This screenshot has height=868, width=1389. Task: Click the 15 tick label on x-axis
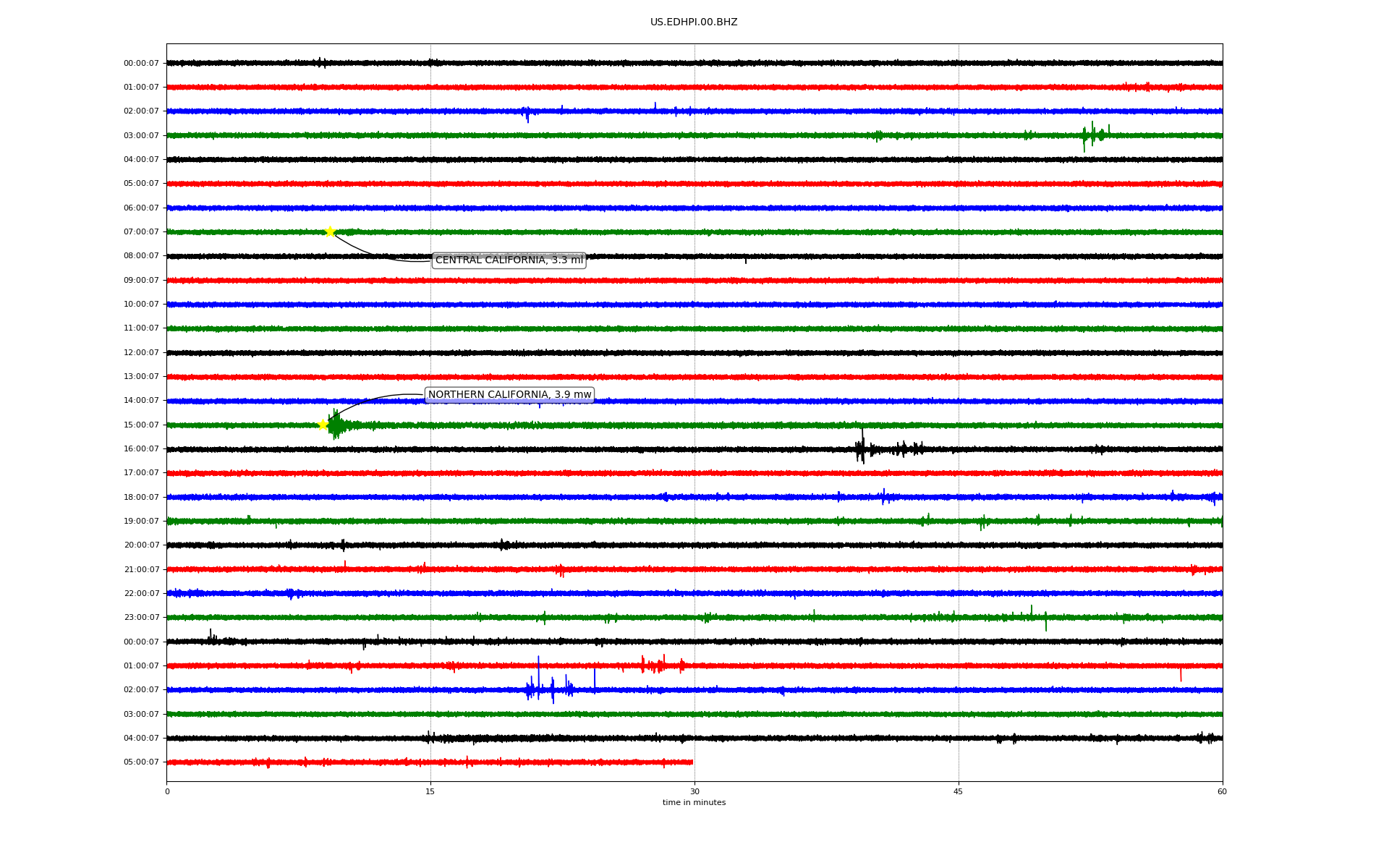pos(430,791)
